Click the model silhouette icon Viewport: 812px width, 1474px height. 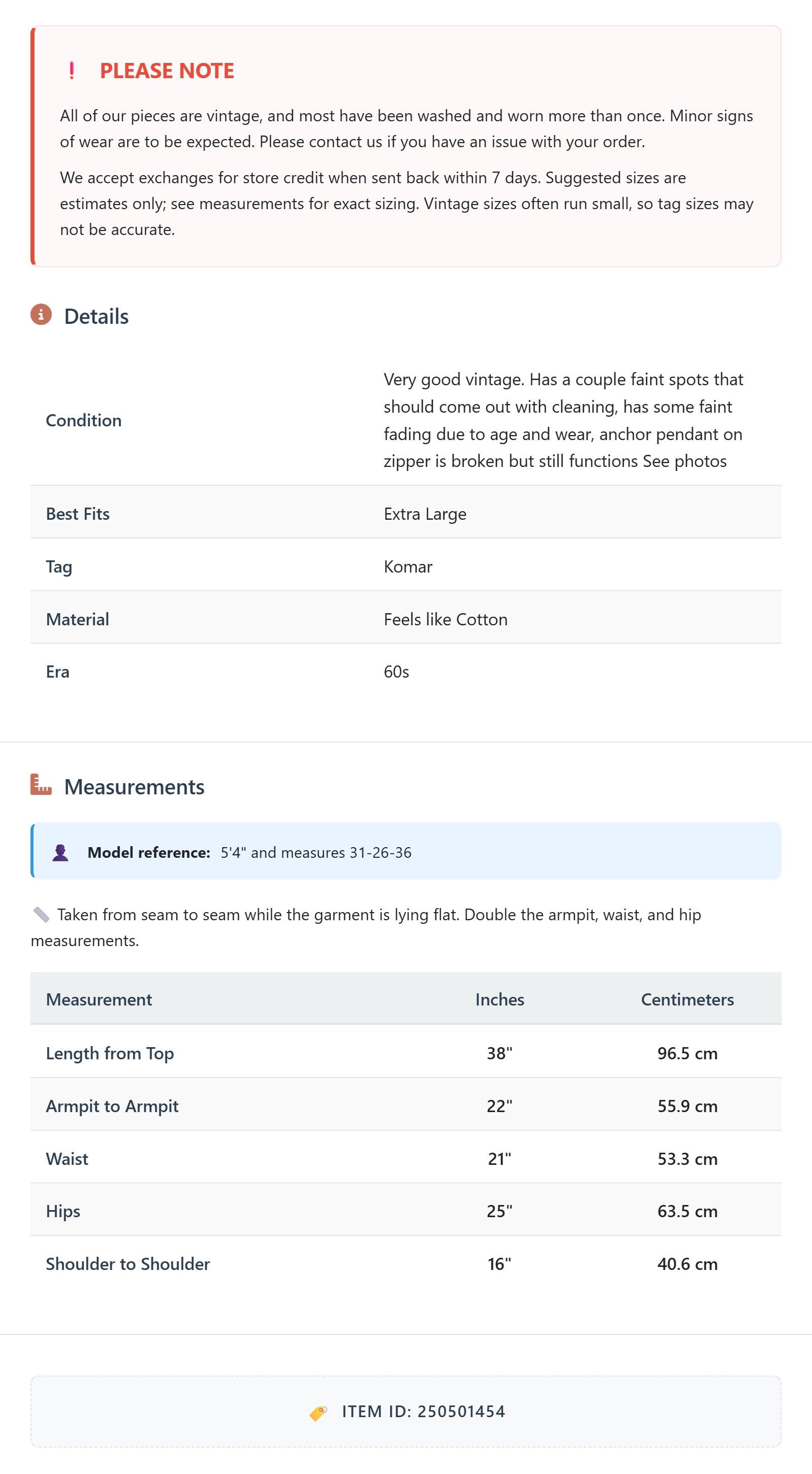[60, 852]
